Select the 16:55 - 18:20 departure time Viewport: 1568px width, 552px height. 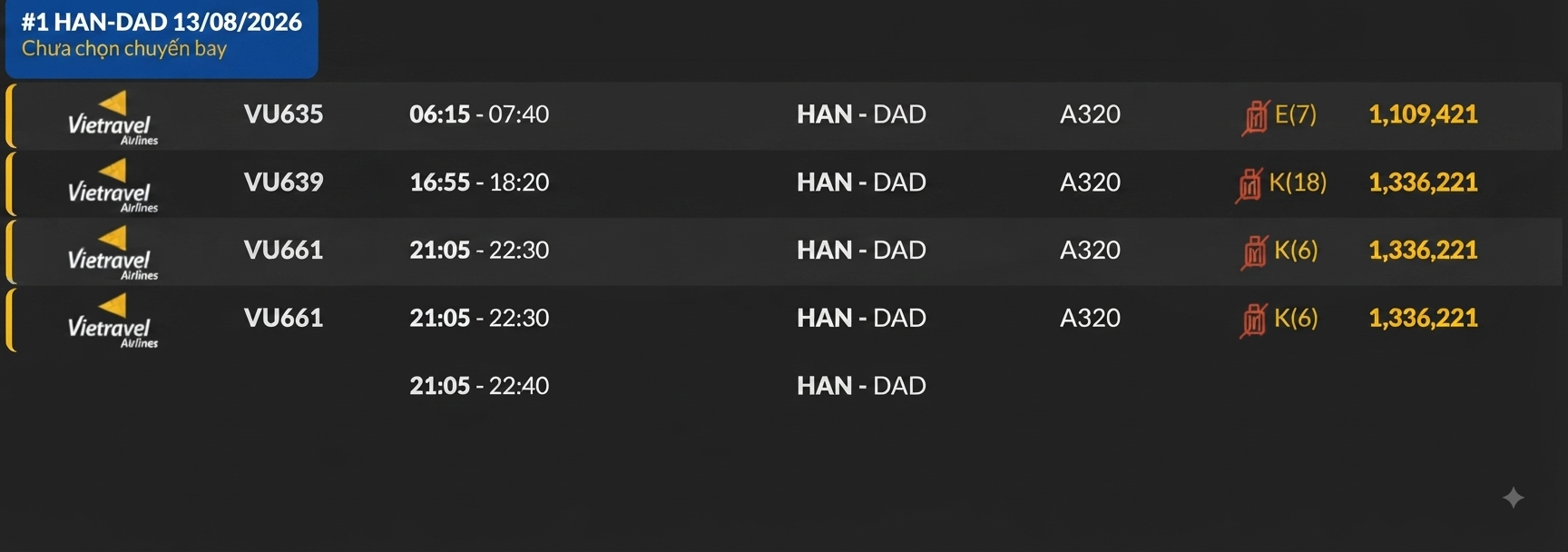(x=479, y=182)
